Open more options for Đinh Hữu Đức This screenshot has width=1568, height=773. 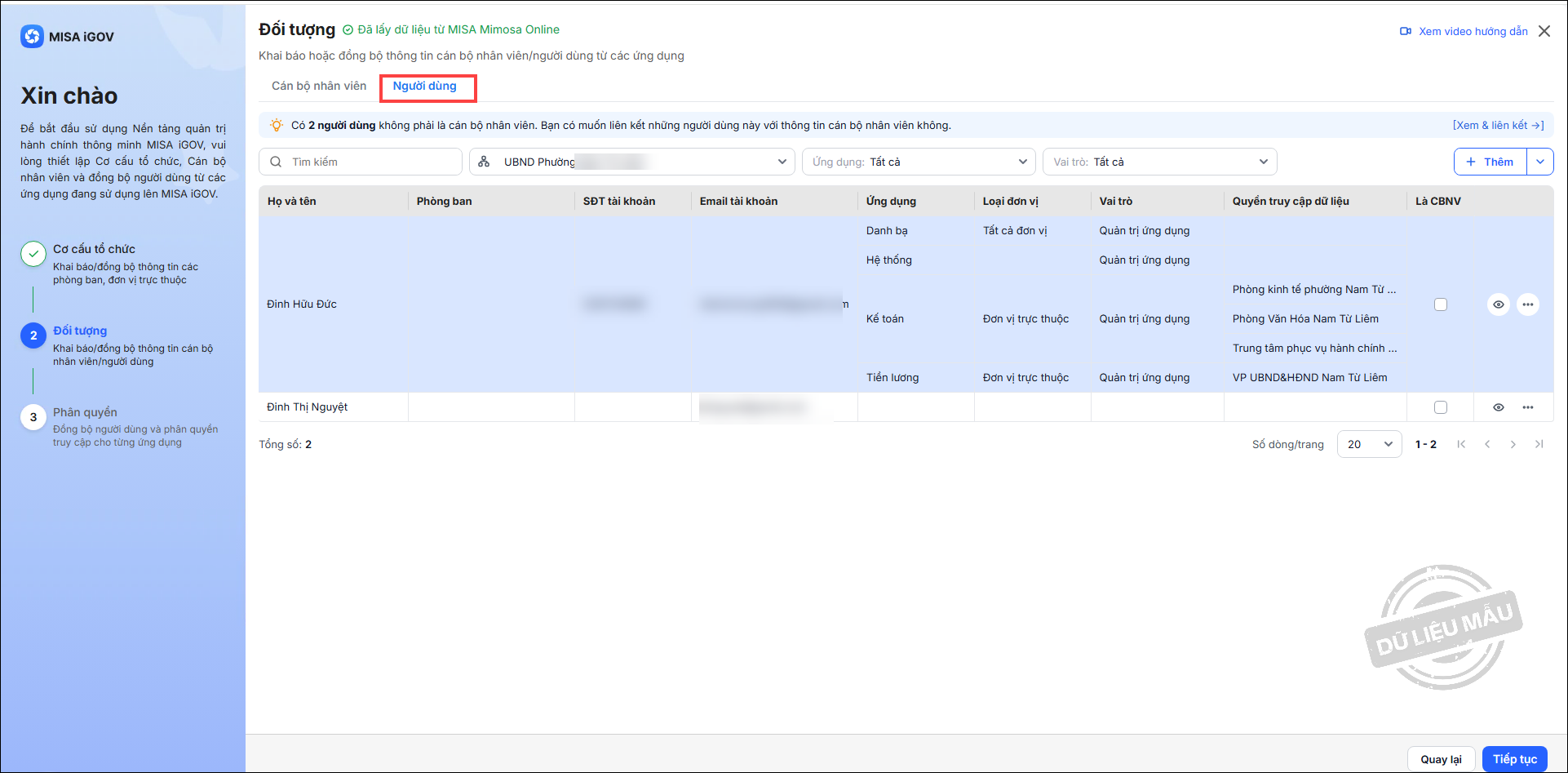pyautogui.click(x=1528, y=304)
